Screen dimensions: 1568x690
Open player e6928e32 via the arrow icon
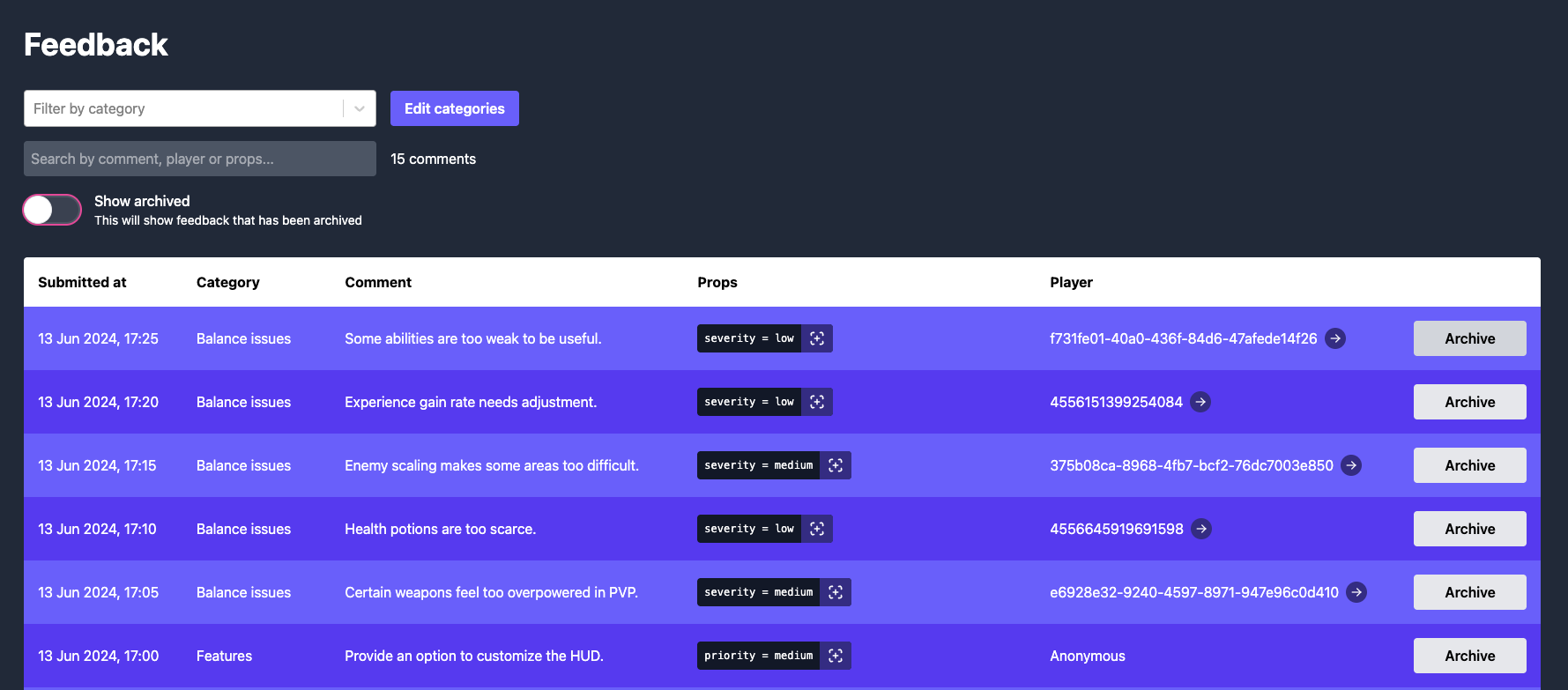1356,592
